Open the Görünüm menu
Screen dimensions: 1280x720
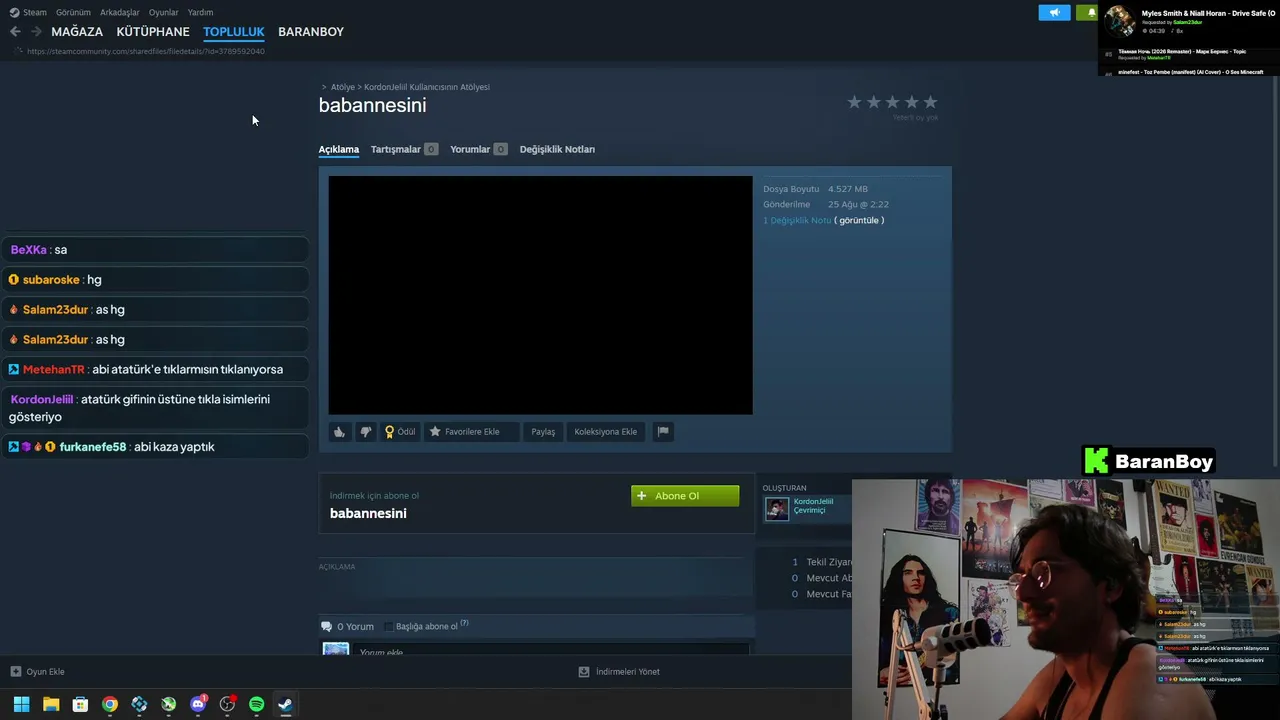[x=73, y=13]
